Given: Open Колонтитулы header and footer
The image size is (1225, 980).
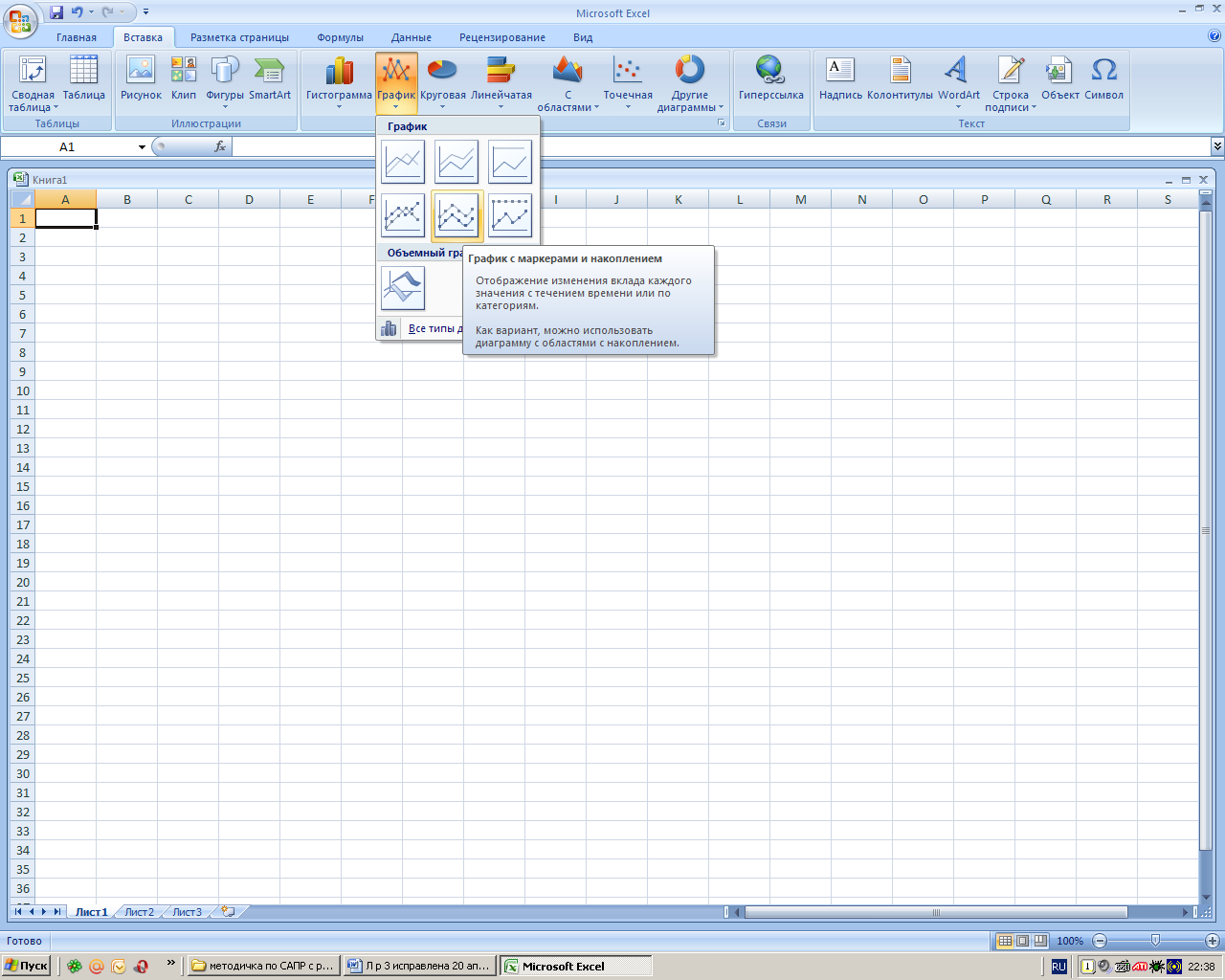Looking at the screenshot, I should [900, 78].
